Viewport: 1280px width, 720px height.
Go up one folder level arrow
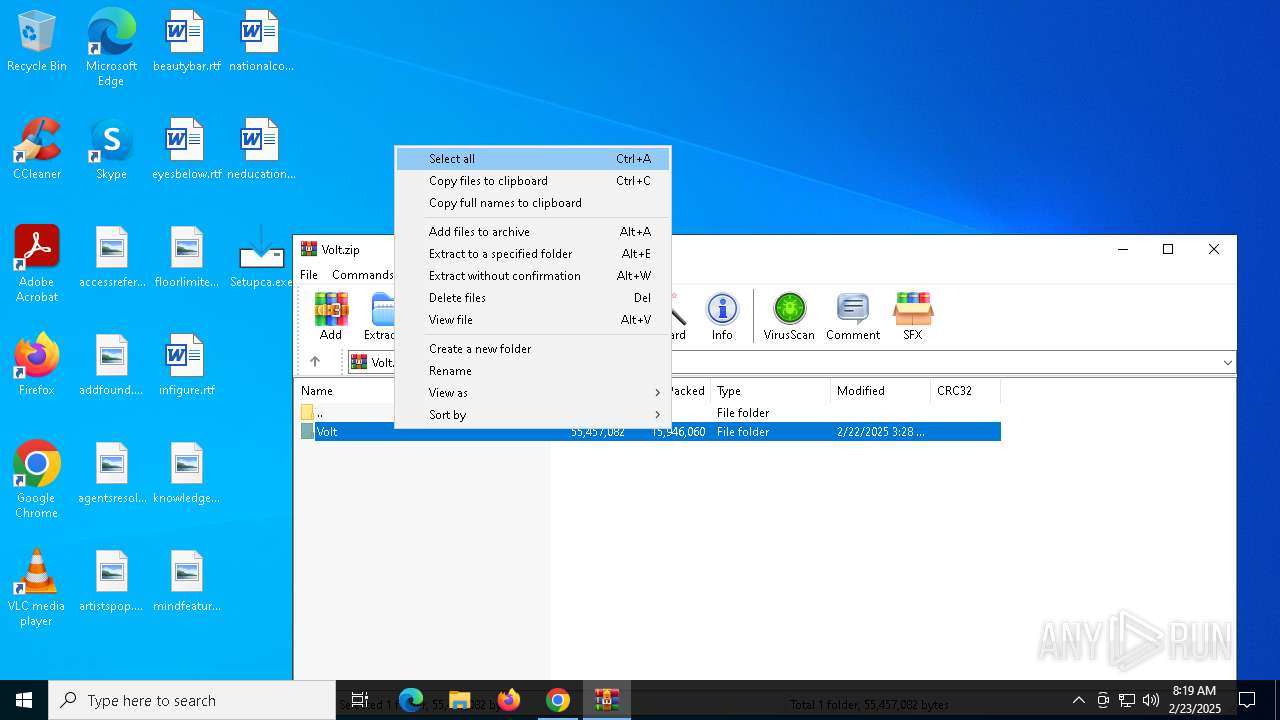pyautogui.click(x=315, y=362)
